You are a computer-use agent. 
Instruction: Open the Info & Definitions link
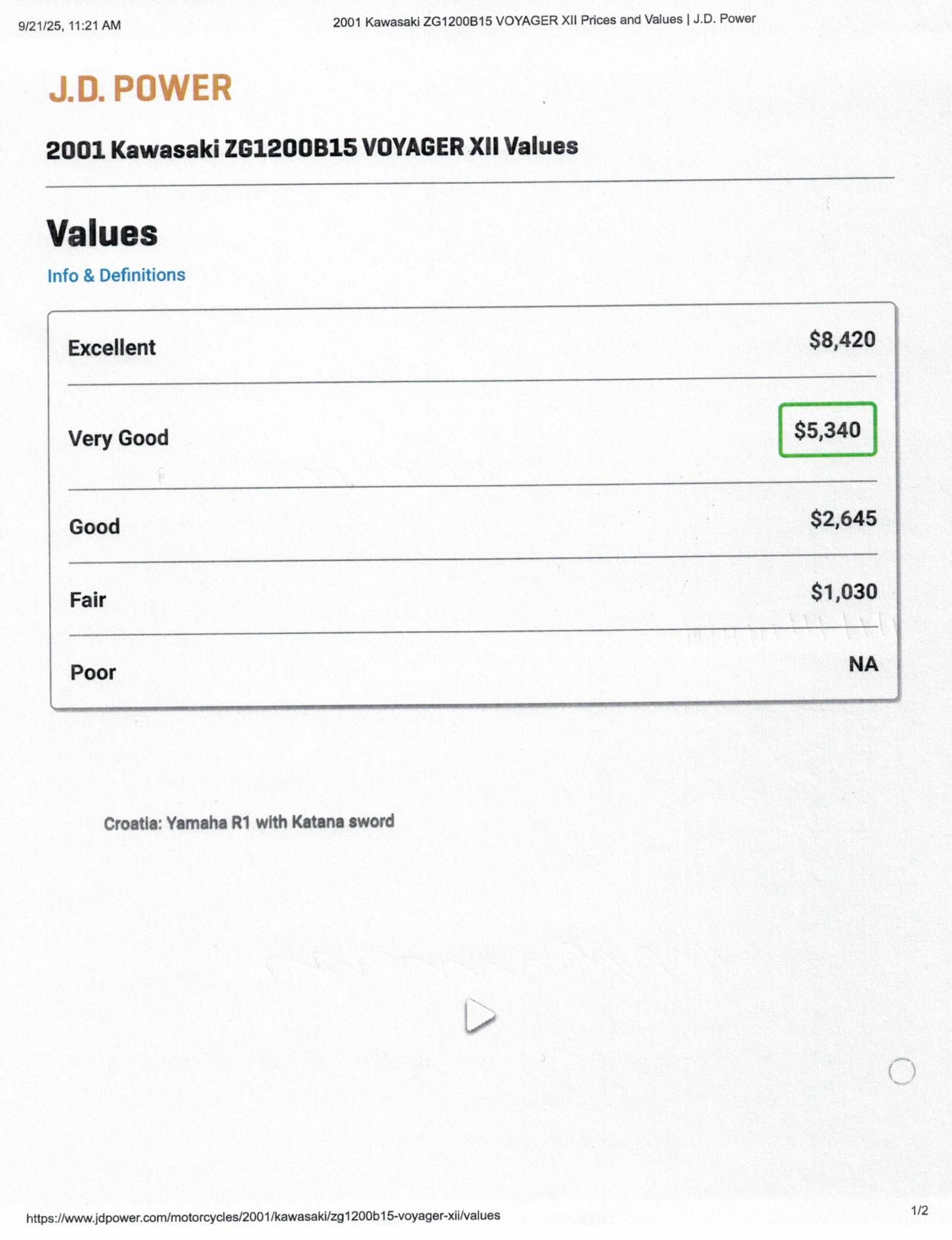pyautogui.click(x=116, y=275)
